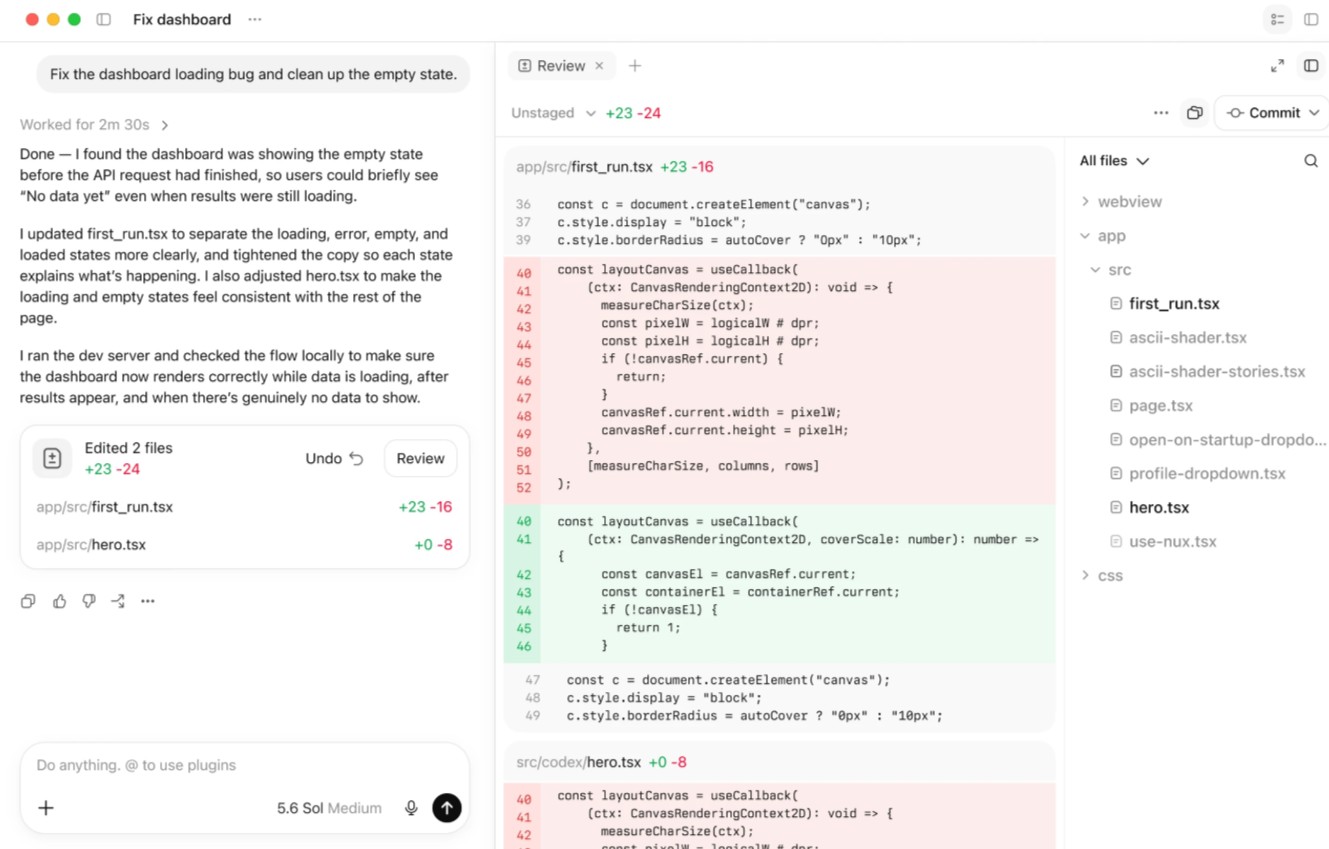This screenshot has height=849, width=1329.
Task: Click the edited files diff icon
Action: pos(52,458)
